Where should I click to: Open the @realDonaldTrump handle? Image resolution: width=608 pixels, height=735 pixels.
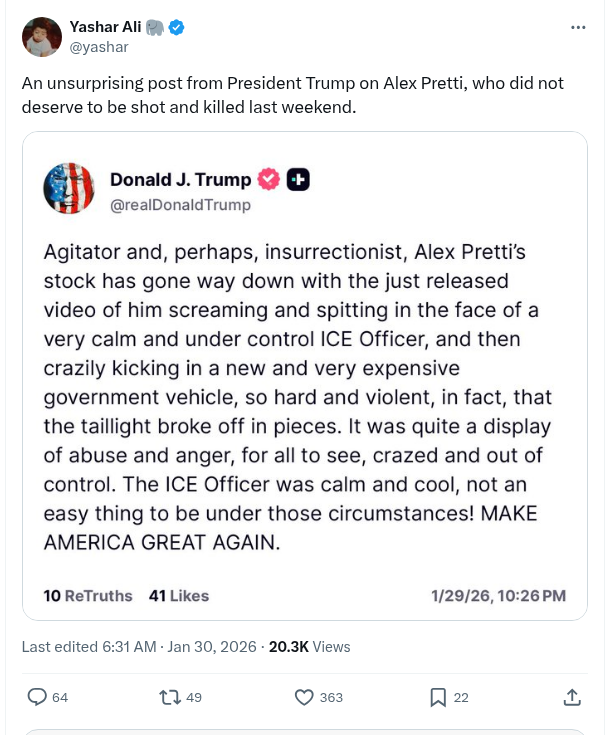180,205
